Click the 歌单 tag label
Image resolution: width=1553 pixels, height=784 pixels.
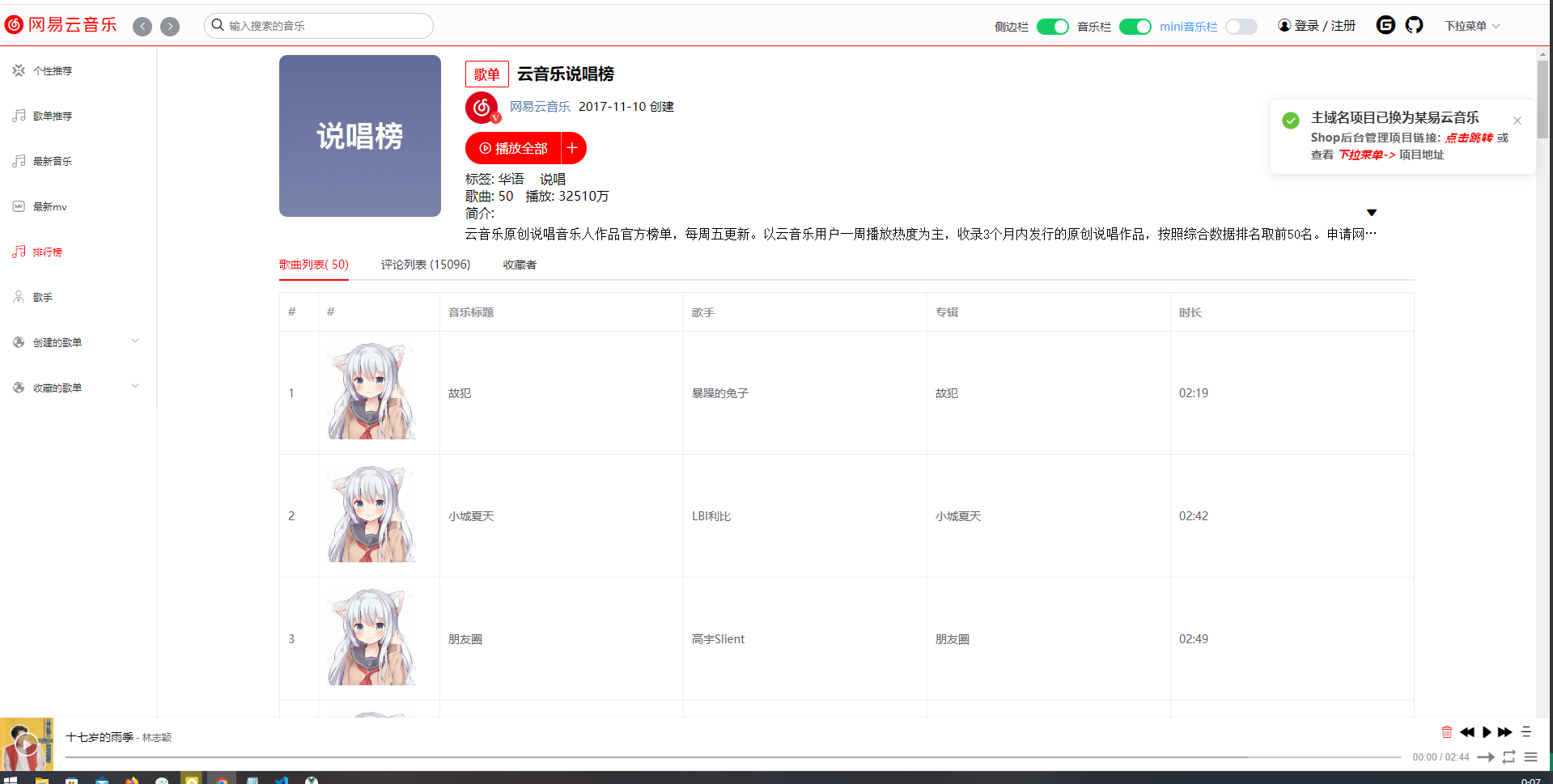click(487, 74)
